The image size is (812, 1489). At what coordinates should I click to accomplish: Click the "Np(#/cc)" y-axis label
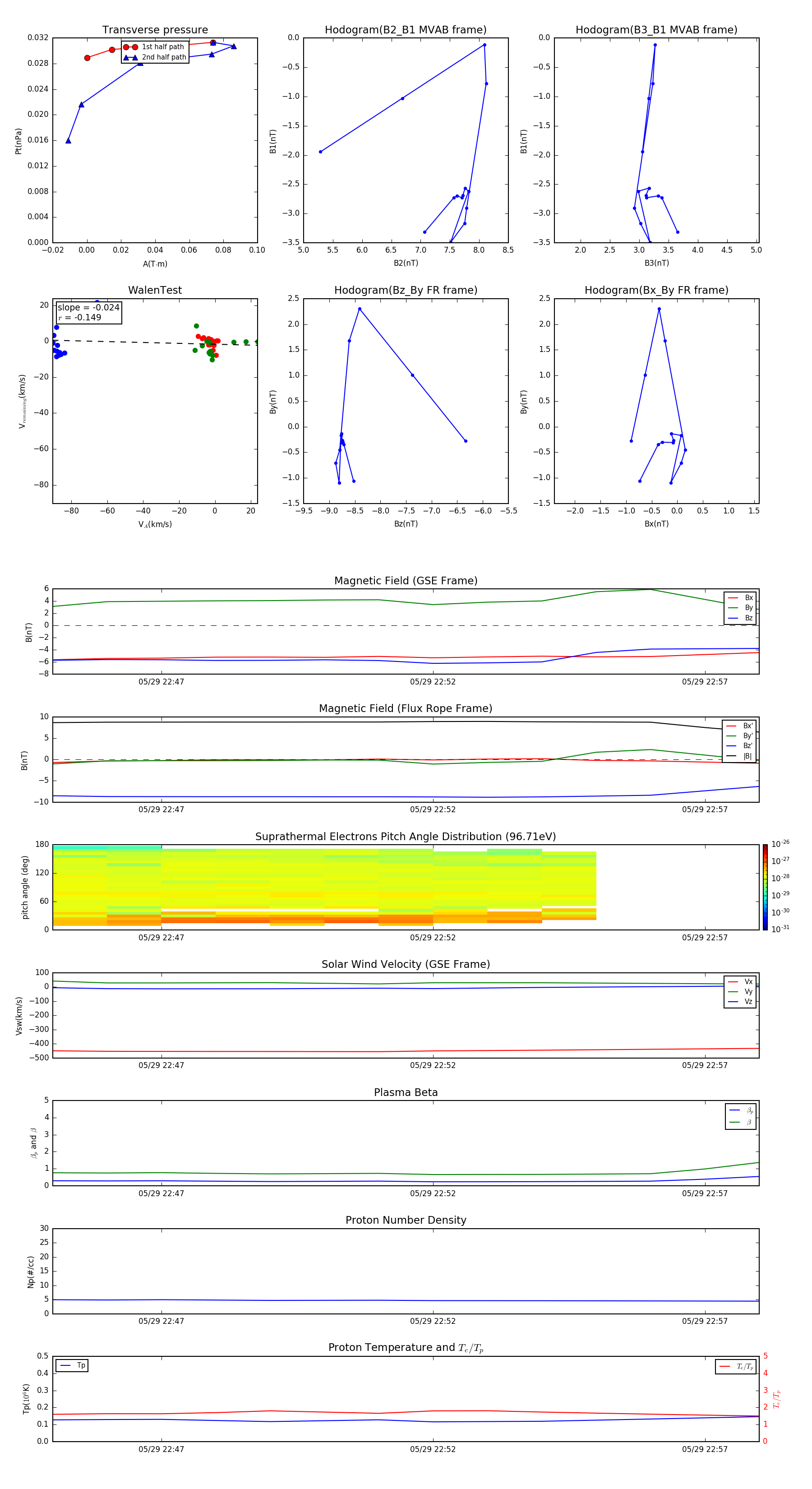pos(31,1272)
